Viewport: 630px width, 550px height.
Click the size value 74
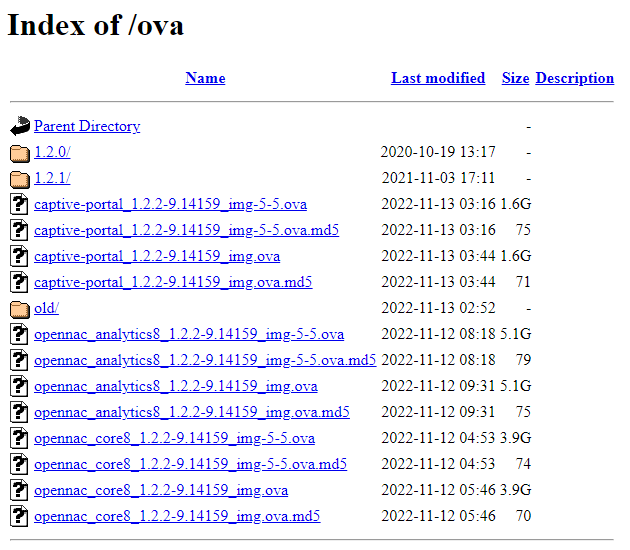click(x=523, y=464)
